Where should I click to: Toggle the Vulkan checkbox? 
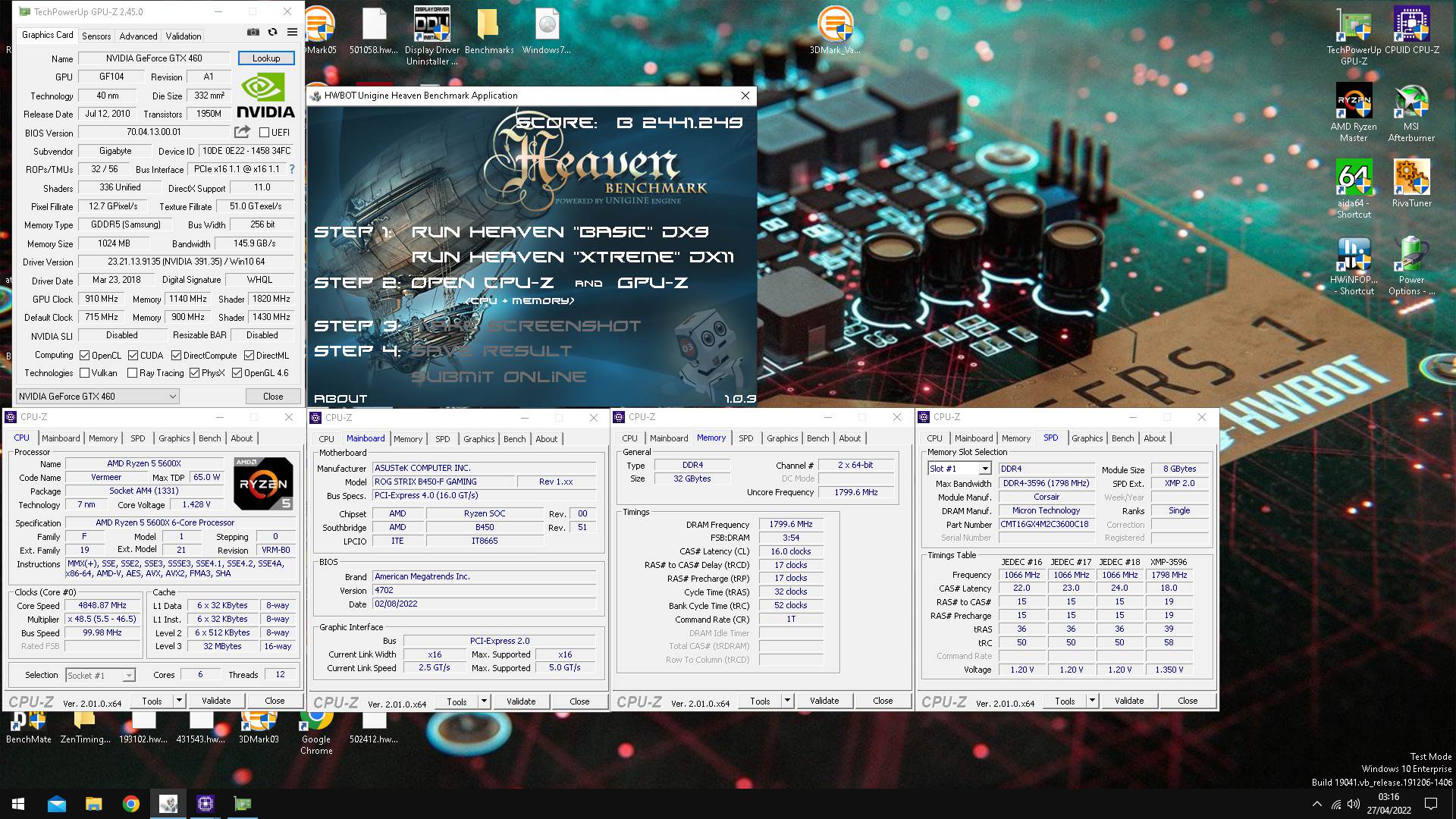tap(86, 373)
